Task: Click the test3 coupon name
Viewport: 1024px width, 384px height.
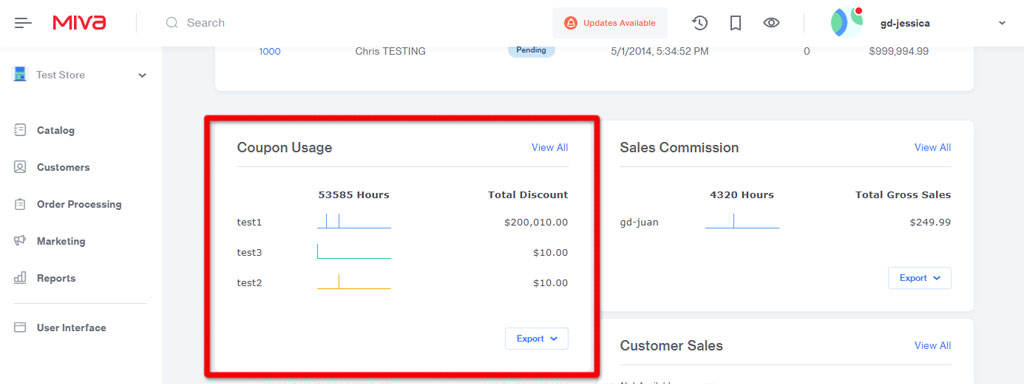Action: 249,253
